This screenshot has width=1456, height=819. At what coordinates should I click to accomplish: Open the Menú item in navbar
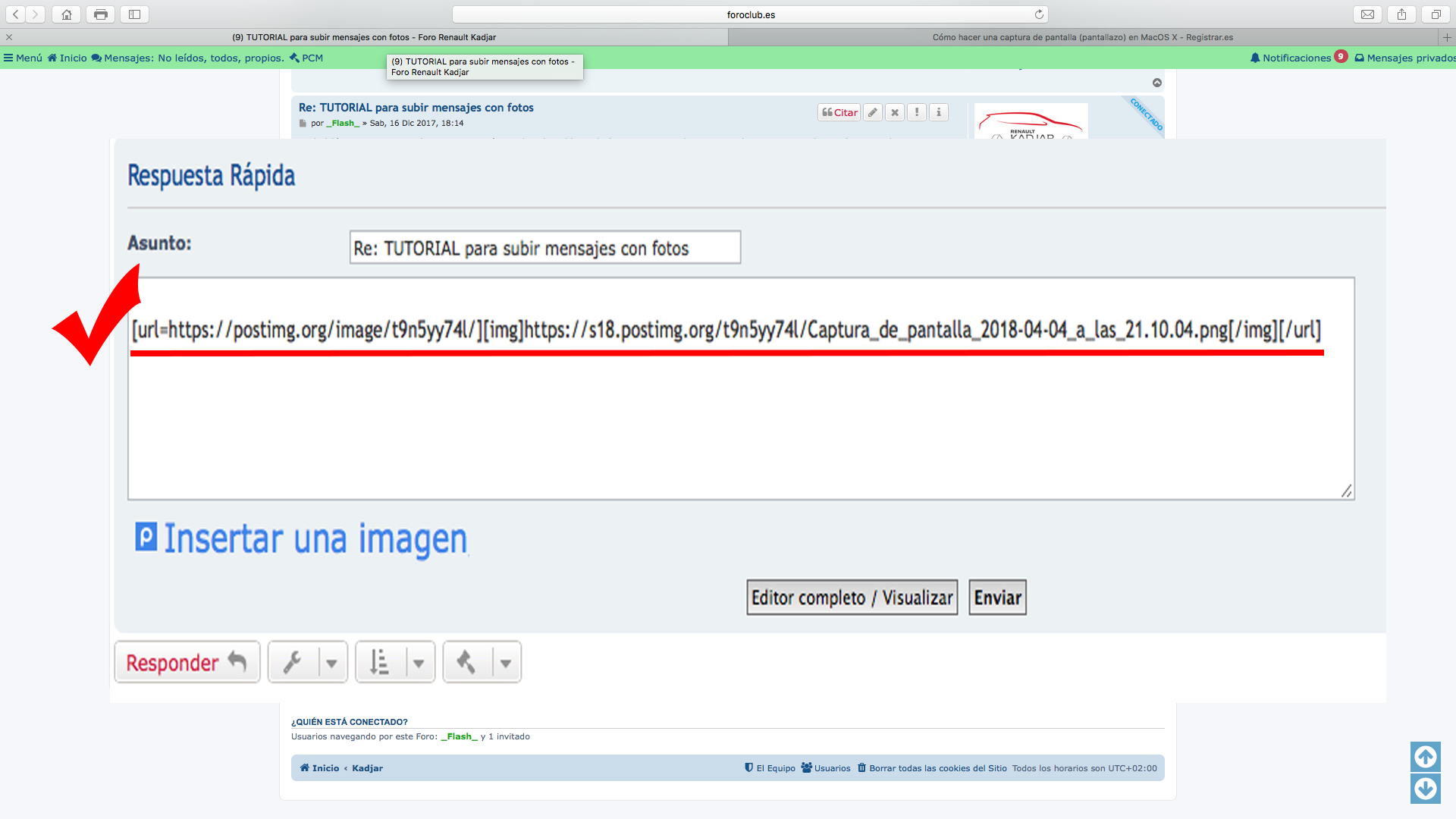23,58
